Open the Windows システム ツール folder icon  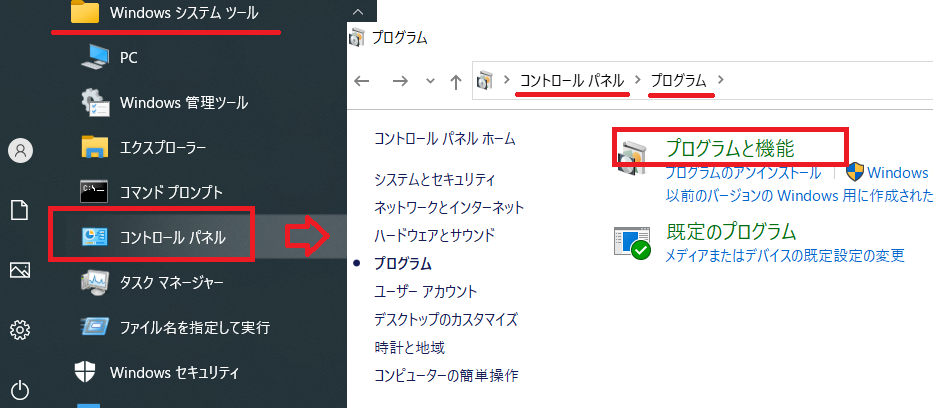coord(84,12)
